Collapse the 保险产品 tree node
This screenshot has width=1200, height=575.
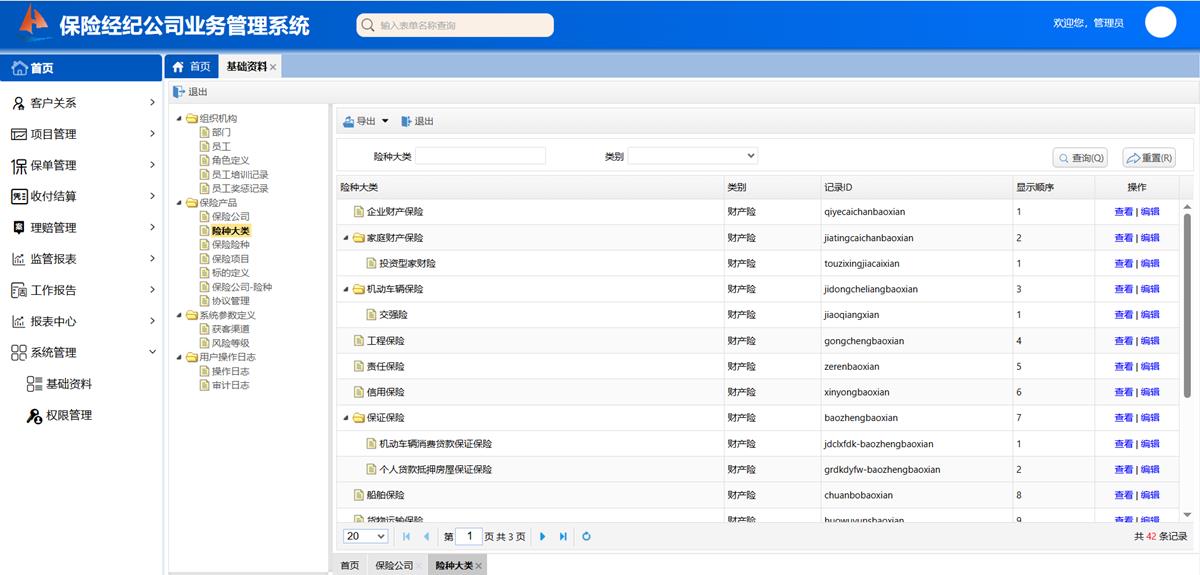pos(179,203)
